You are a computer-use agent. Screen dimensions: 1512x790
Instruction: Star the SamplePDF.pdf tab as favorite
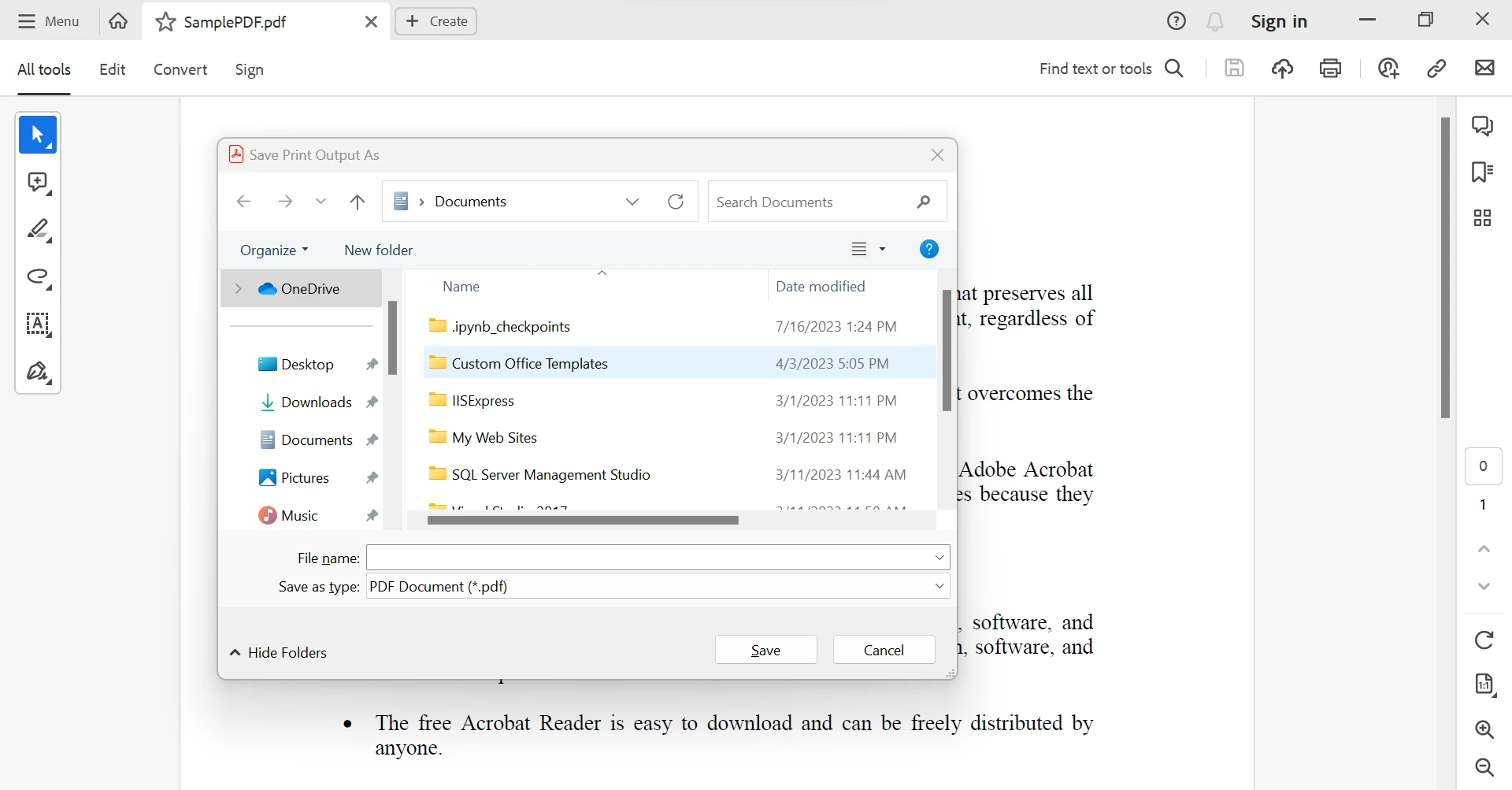tap(165, 22)
